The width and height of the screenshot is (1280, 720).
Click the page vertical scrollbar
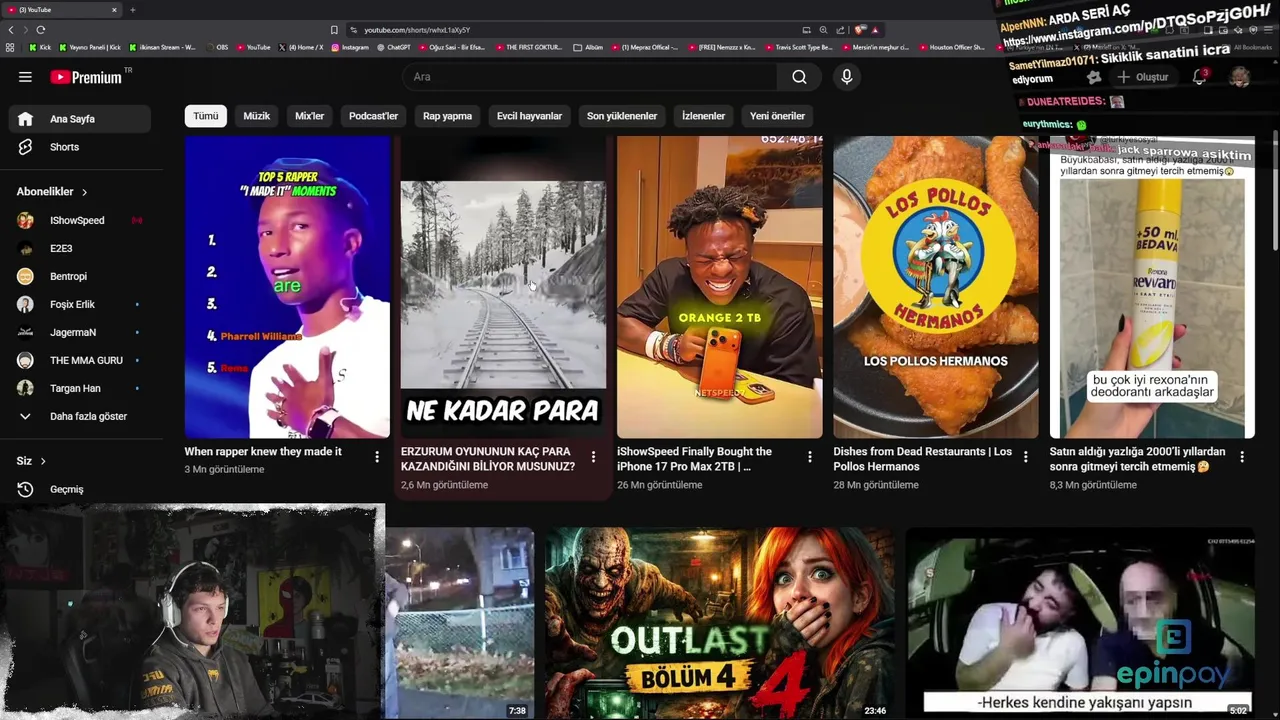pos(1274,190)
